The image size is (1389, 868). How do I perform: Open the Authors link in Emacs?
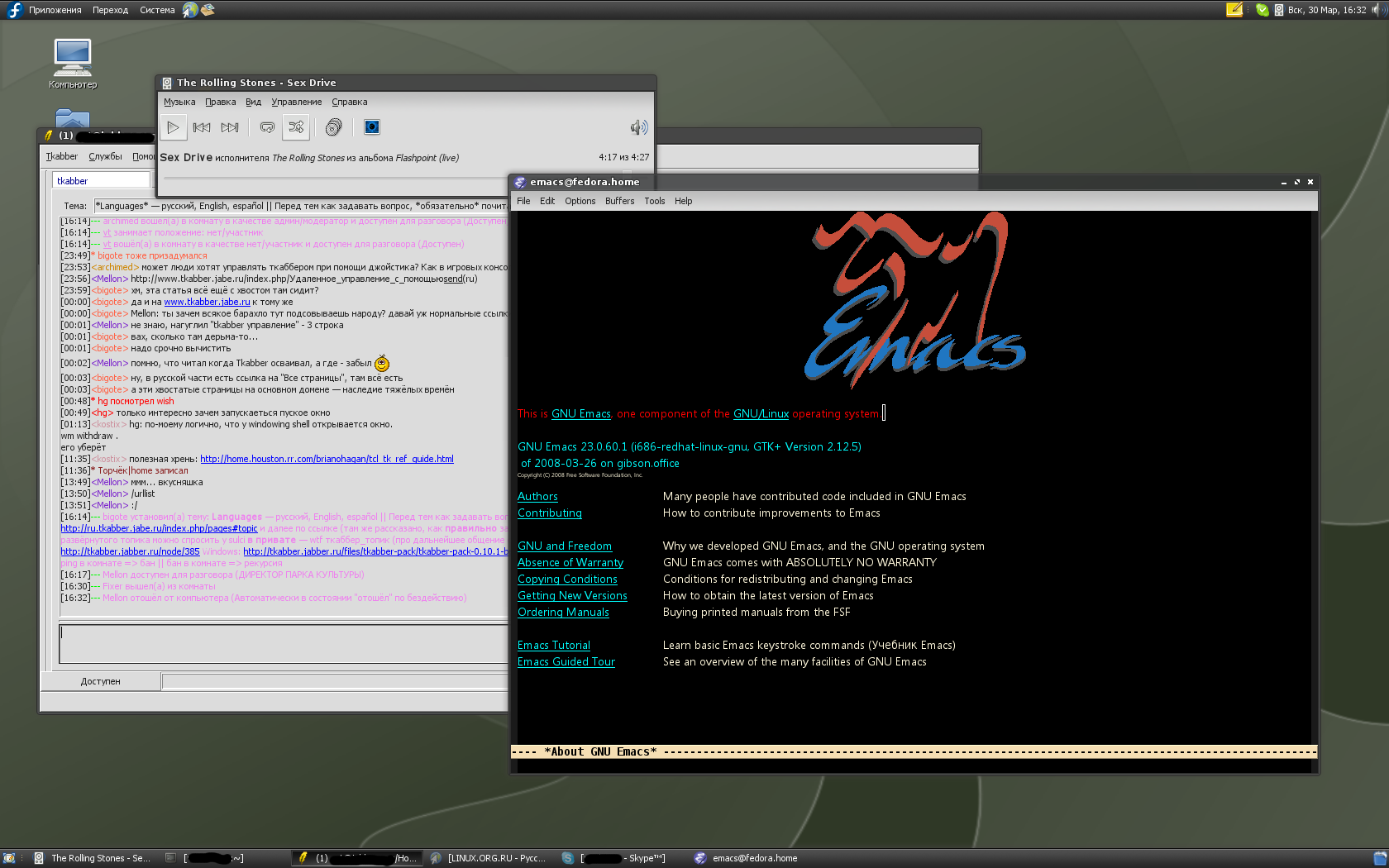(537, 497)
